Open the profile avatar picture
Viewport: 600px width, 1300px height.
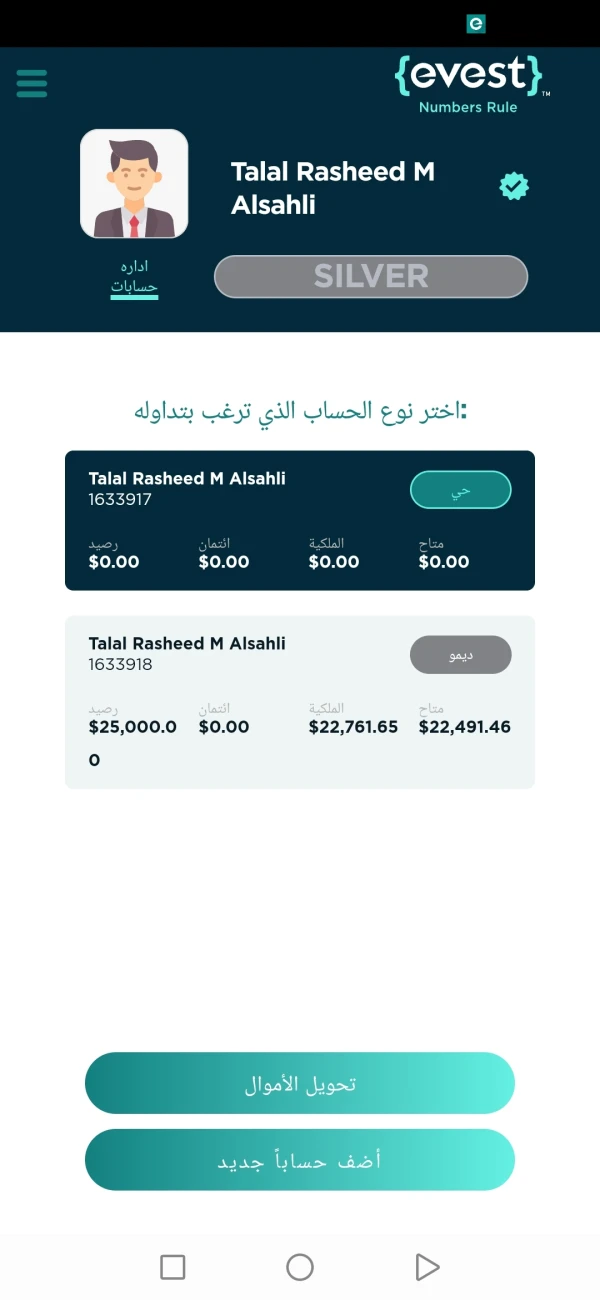click(134, 184)
